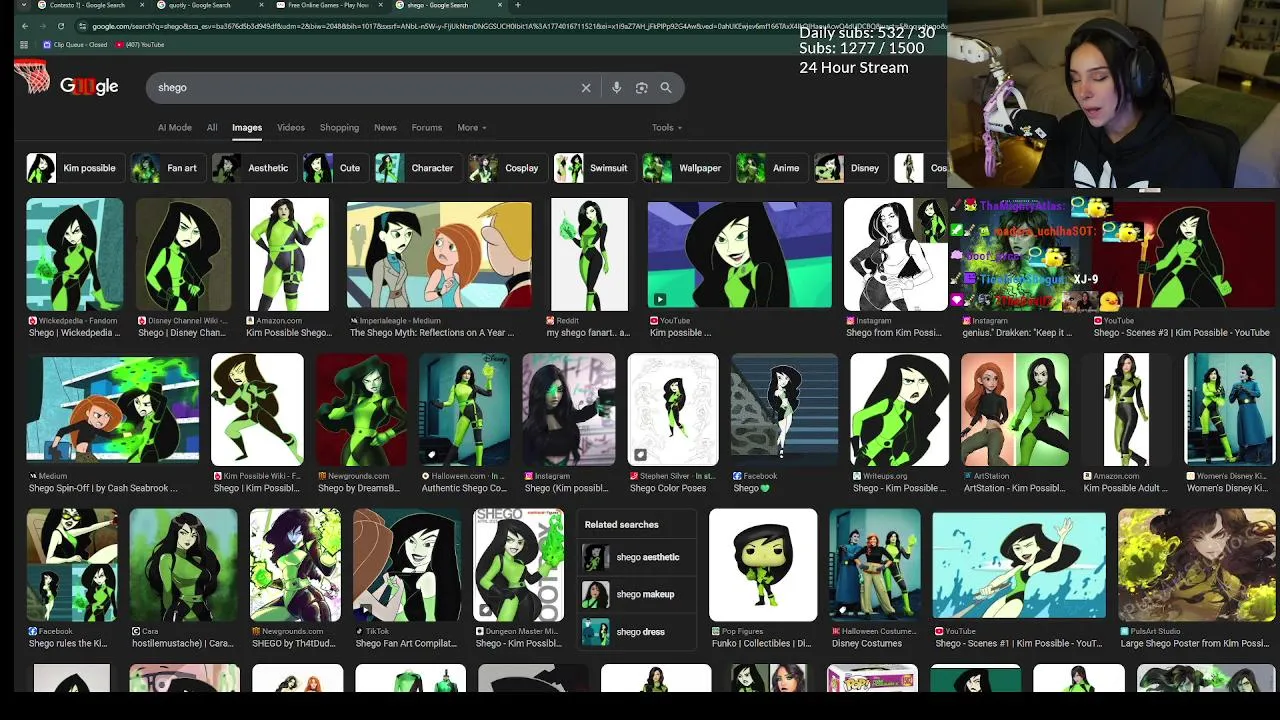
Task: Filter images by the 'Character' chip
Action: 417,168
